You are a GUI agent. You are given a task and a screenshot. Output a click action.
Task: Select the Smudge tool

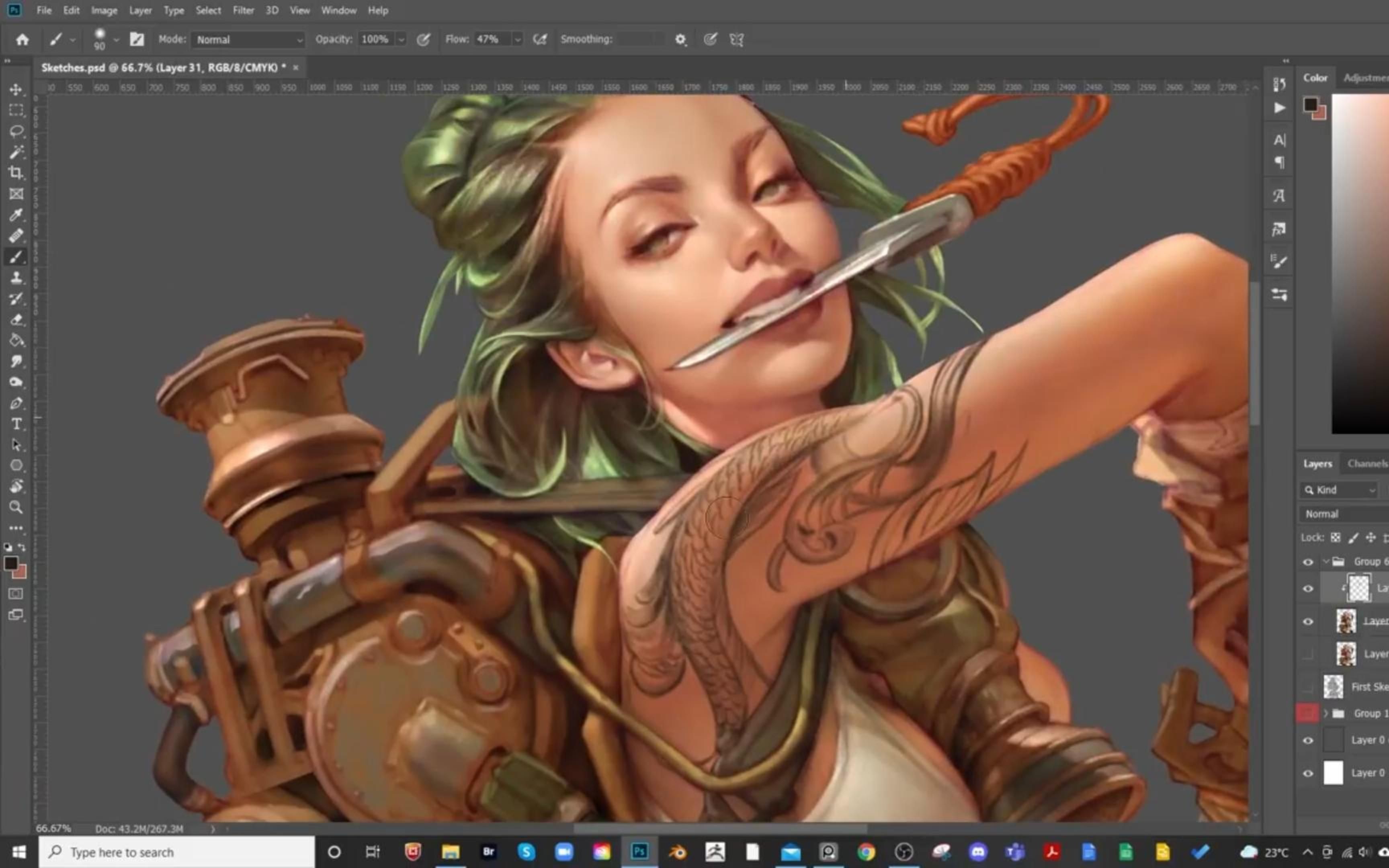coord(16,361)
